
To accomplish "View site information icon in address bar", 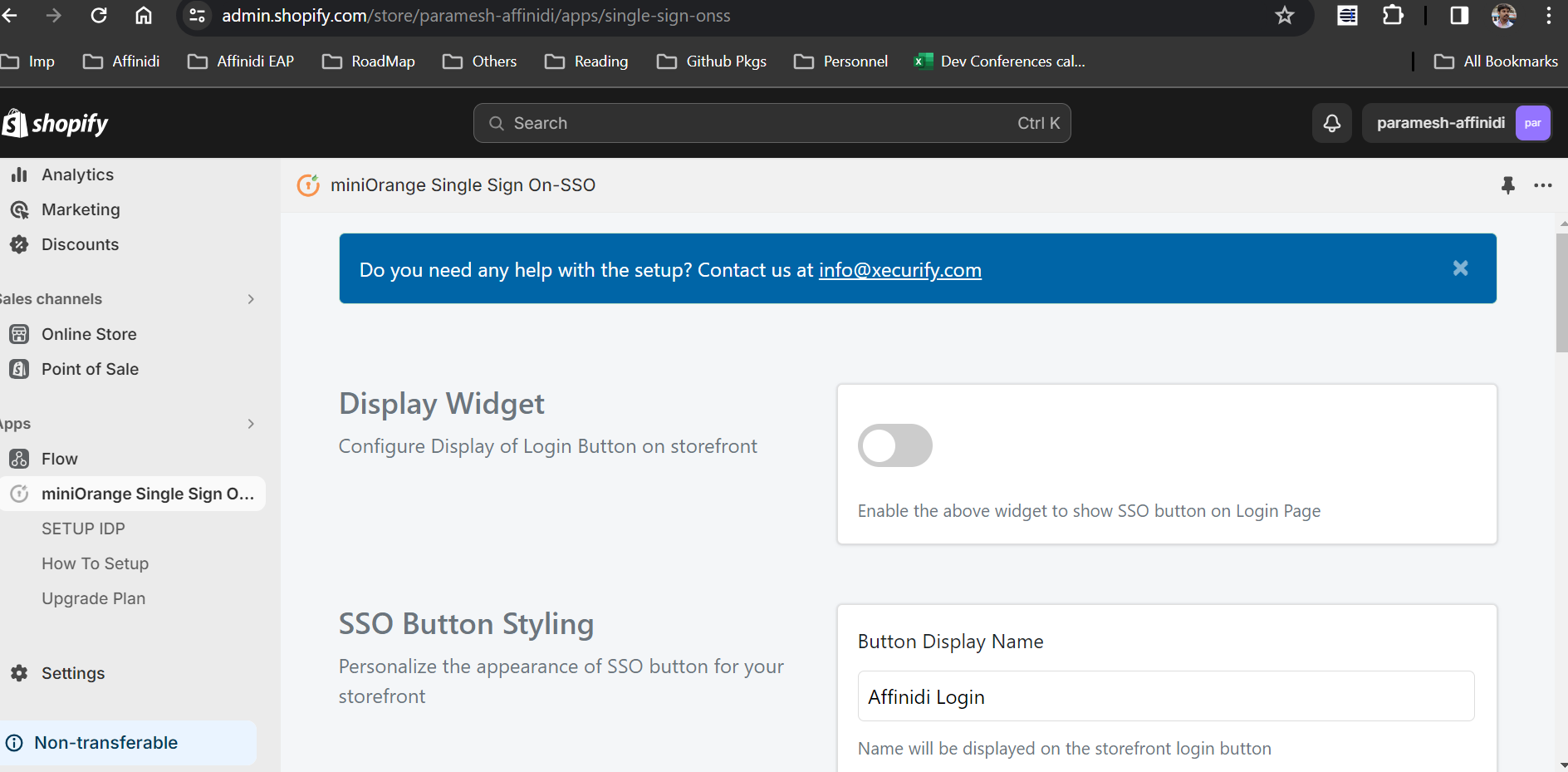I will click(x=198, y=16).
